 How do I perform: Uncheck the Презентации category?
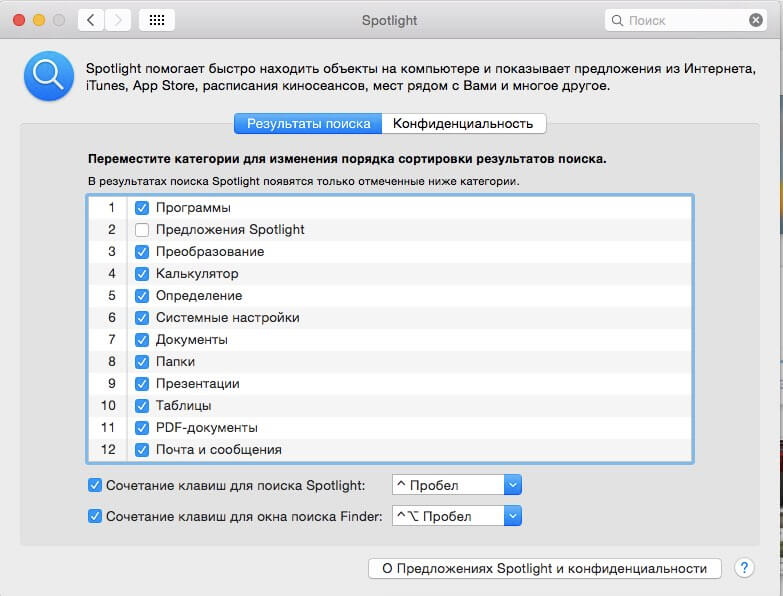click(x=142, y=383)
